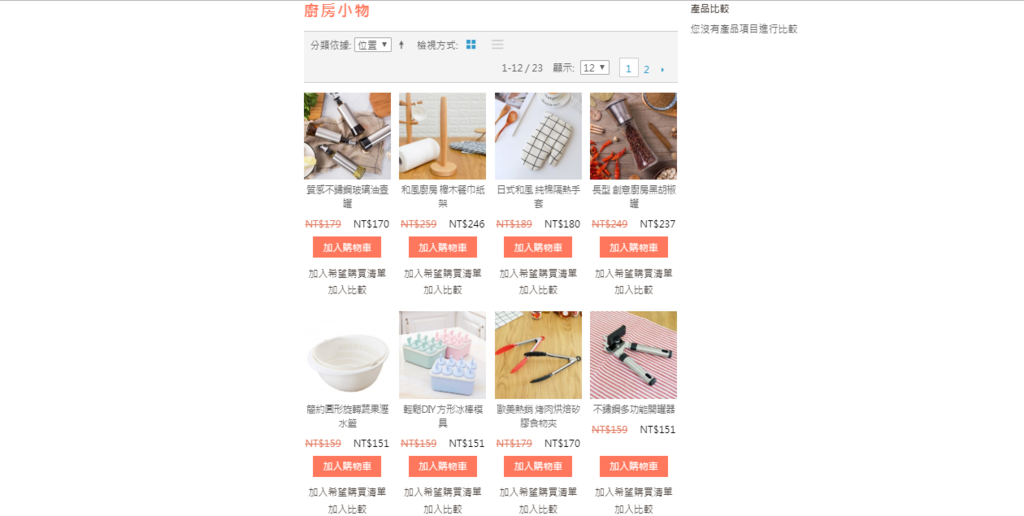The width and height of the screenshot is (1024, 516).
Task: Toggle sort direction arrow
Action: coord(401,45)
